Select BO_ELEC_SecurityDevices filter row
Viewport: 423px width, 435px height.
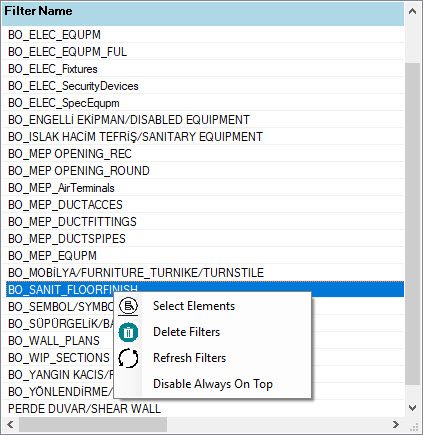pos(203,86)
